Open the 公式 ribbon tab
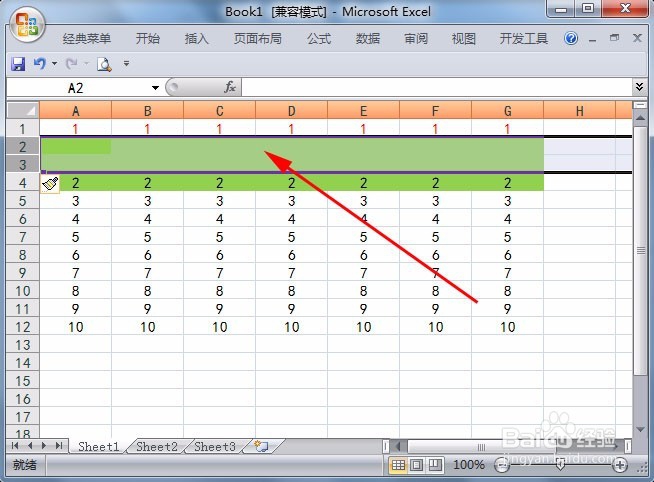Screen dimensions: 654x482 click(x=319, y=39)
